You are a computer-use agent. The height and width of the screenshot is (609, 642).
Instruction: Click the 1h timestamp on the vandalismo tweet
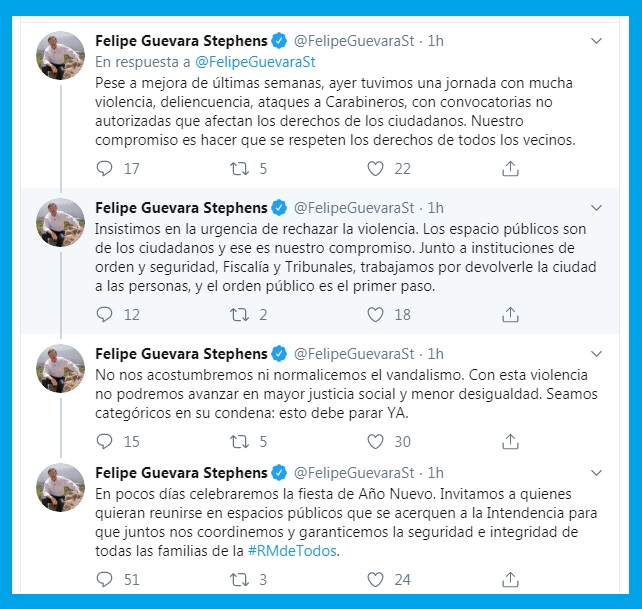[x=435, y=353]
